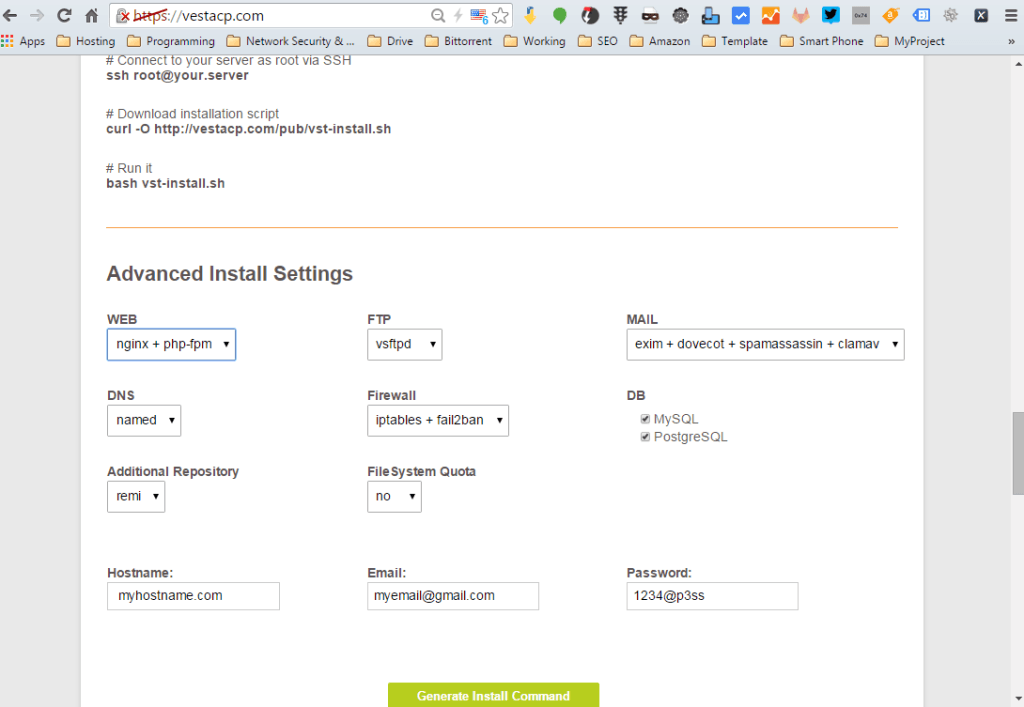Open the Hosting bookmarks folder
The width and height of the screenshot is (1024, 707).
pos(86,41)
